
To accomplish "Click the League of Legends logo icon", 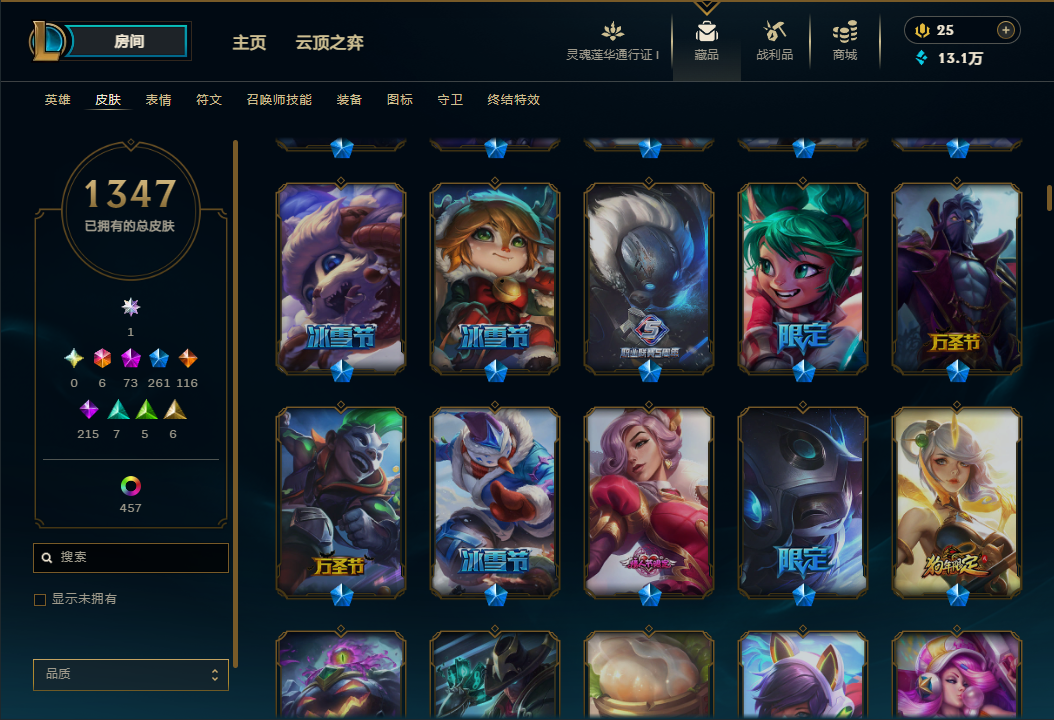I will coord(46,41).
